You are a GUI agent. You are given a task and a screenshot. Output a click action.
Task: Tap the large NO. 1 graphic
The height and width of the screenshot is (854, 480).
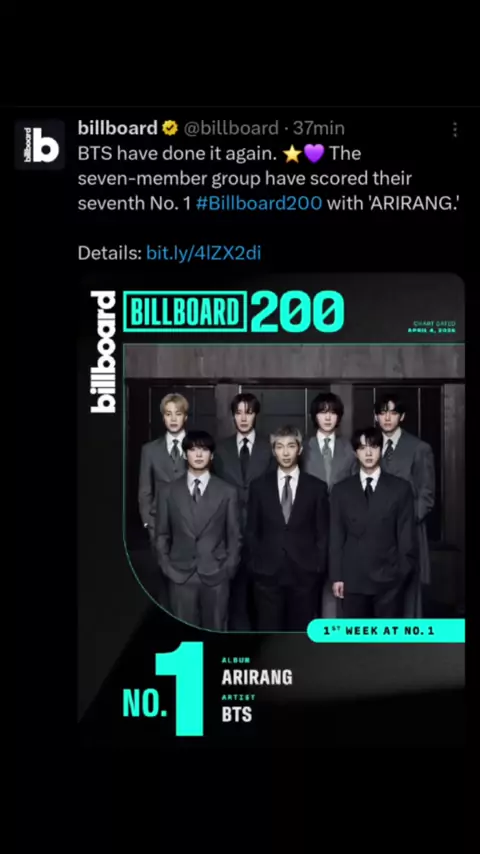click(163, 689)
